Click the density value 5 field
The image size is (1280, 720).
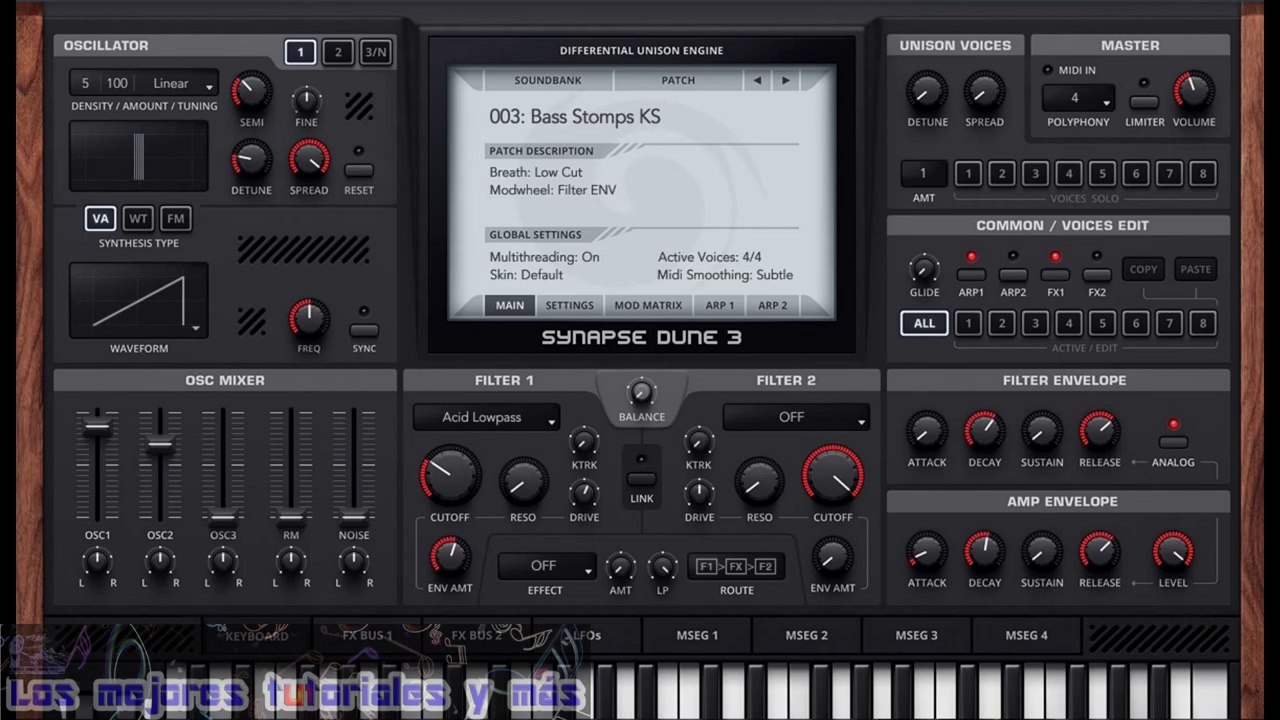click(85, 84)
